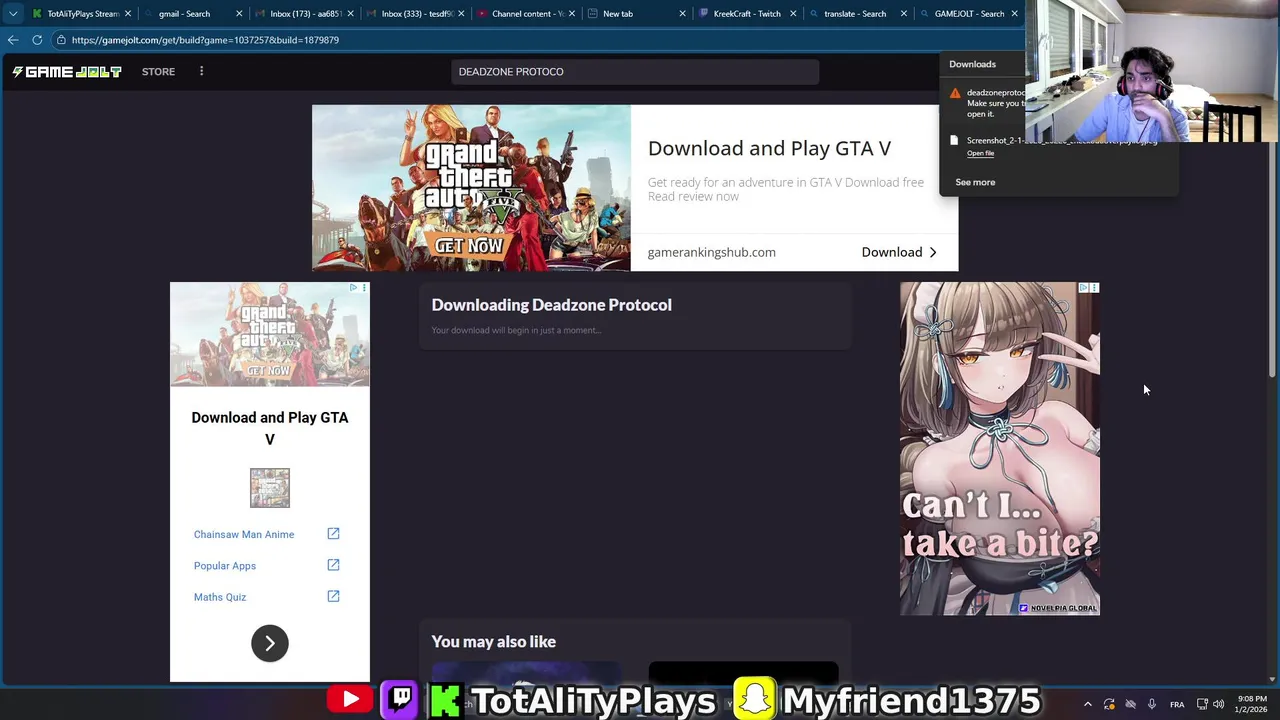This screenshot has width=1280, height=720.
Task: Switch to the KreekCraft - Twitch tab
Action: pyautogui.click(x=746, y=13)
